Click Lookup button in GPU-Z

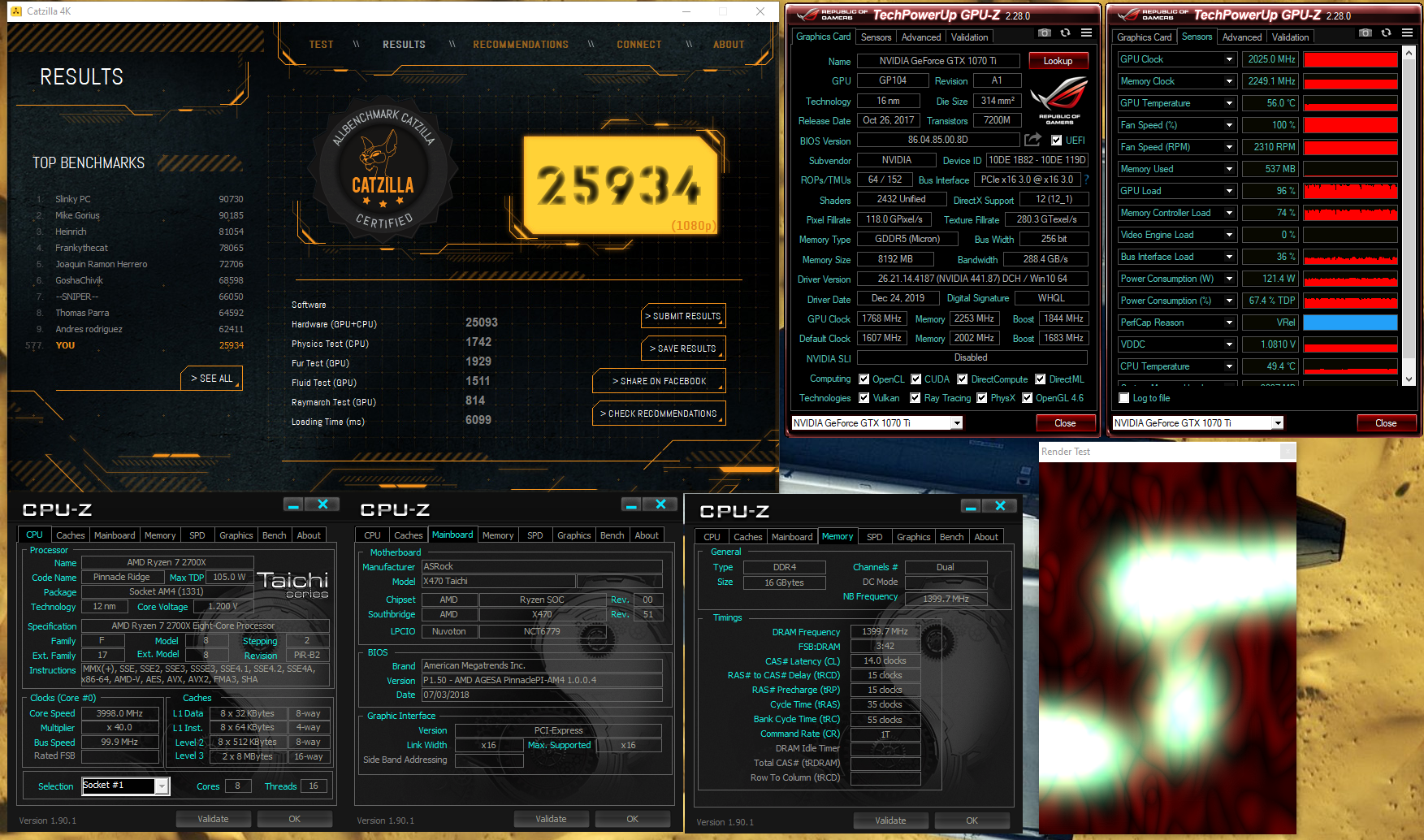[1058, 61]
